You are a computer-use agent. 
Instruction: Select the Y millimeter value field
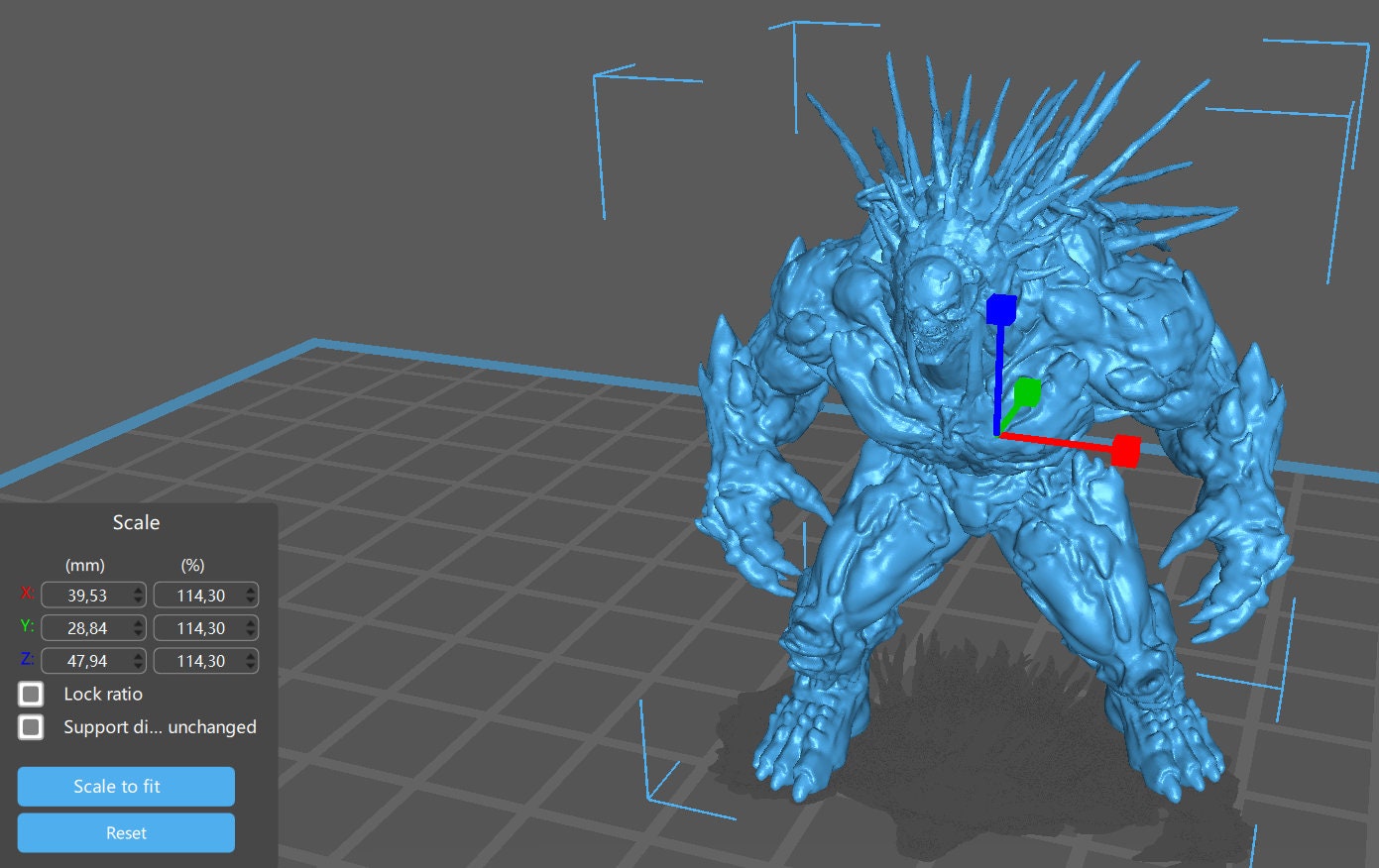coord(87,627)
